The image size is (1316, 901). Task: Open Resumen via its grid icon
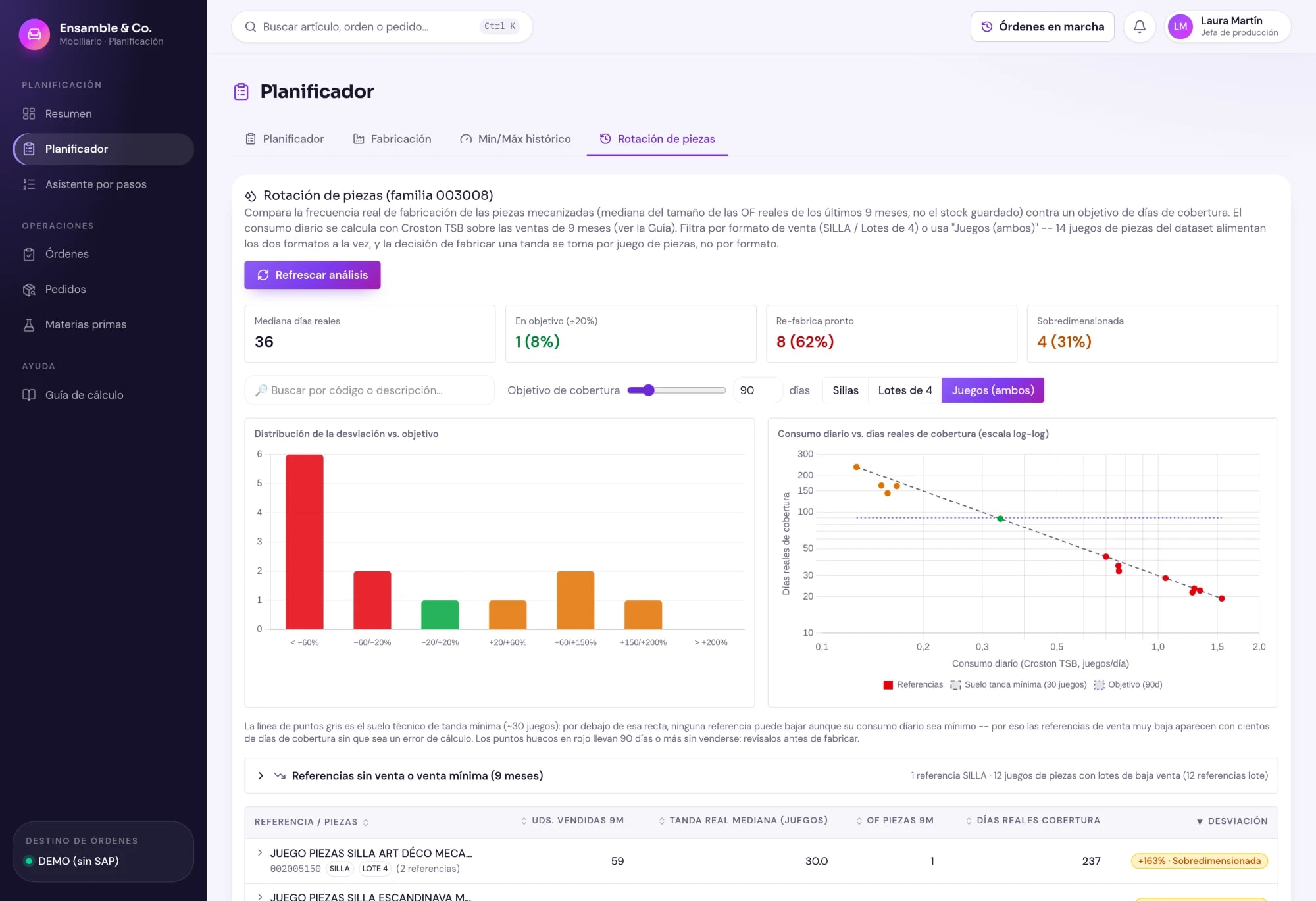coord(29,114)
